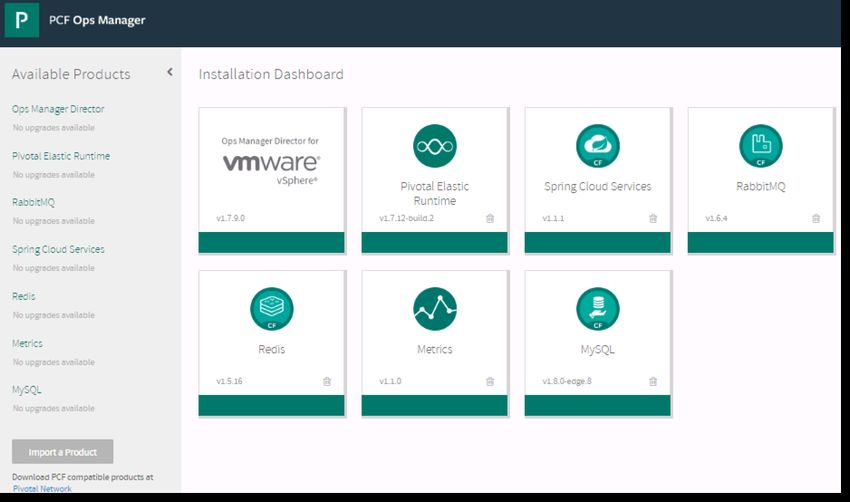
Task: Click the PCF Ops Manager header title
Action: click(97, 21)
